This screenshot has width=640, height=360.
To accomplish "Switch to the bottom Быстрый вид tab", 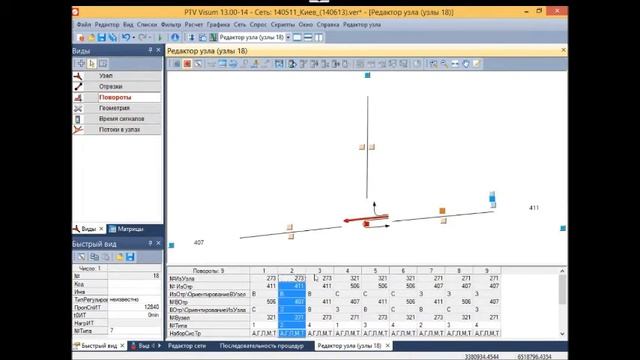I will (99, 346).
